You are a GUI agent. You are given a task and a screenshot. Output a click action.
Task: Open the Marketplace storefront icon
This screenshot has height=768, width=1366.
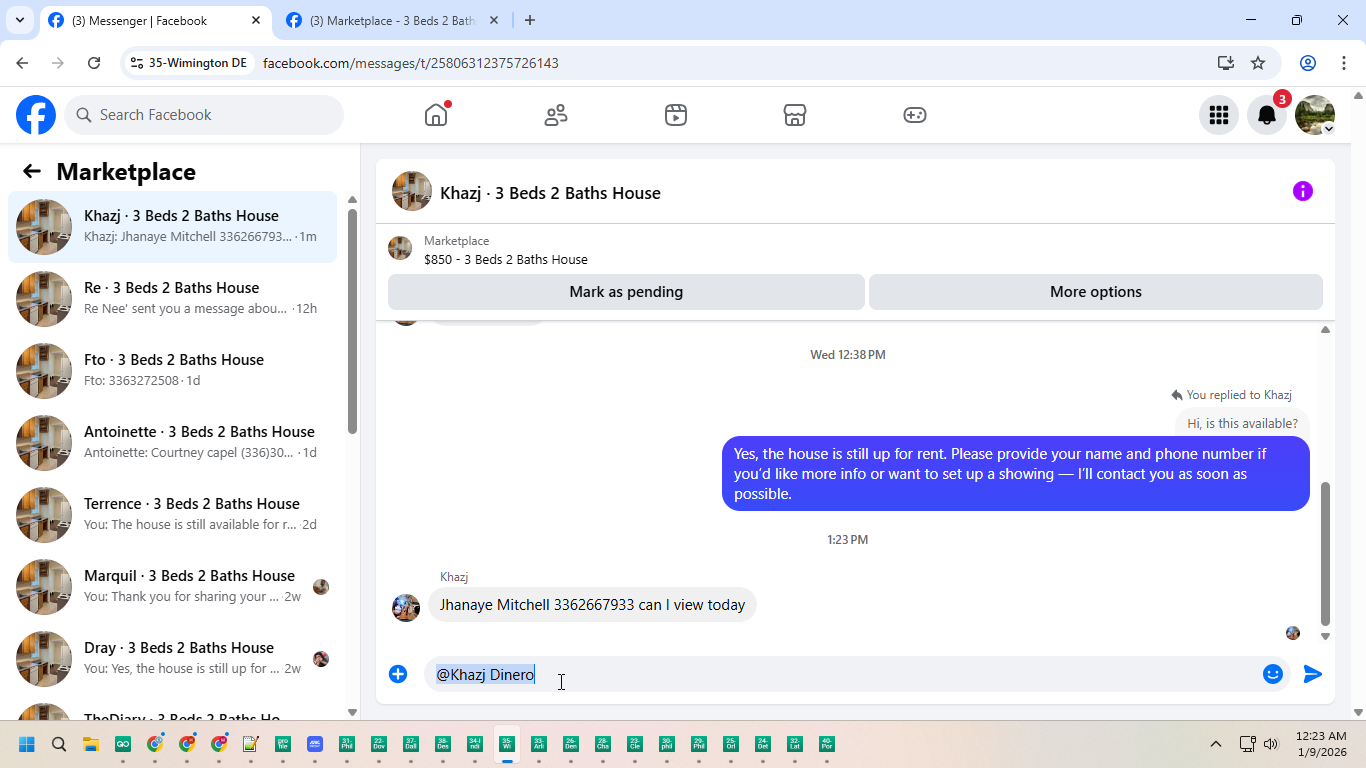pos(795,115)
